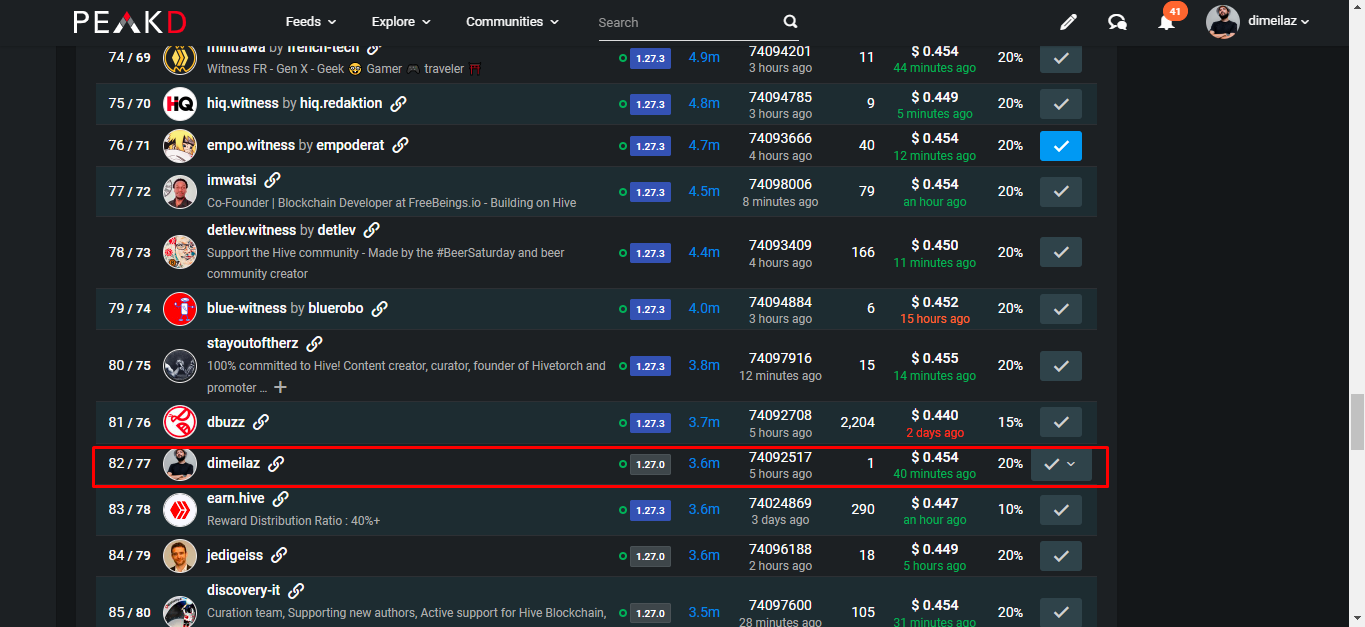Click the pencil compose post icon
The height and width of the screenshot is (627, 1365).
click(1068, 22)
